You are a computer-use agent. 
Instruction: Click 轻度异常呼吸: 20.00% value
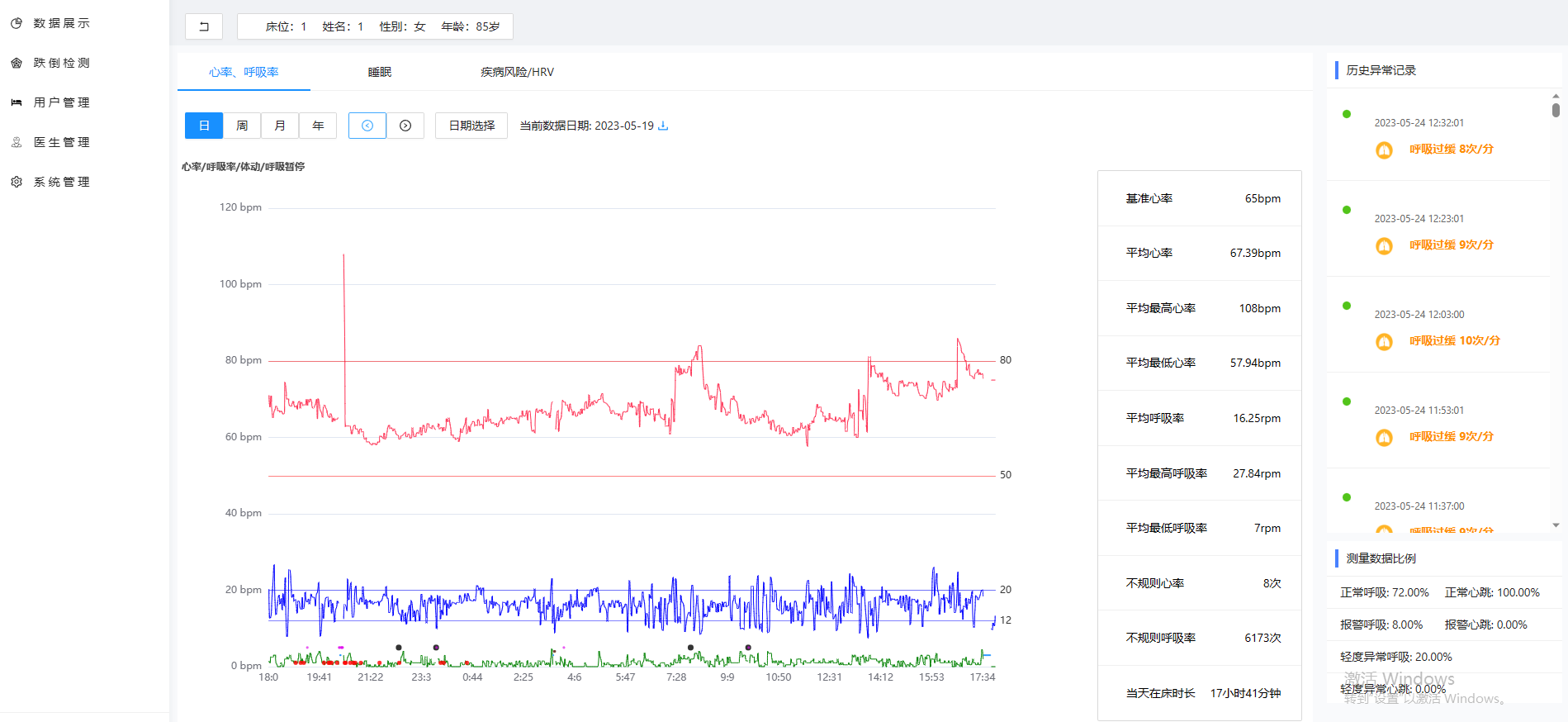tap(1395, 657)
